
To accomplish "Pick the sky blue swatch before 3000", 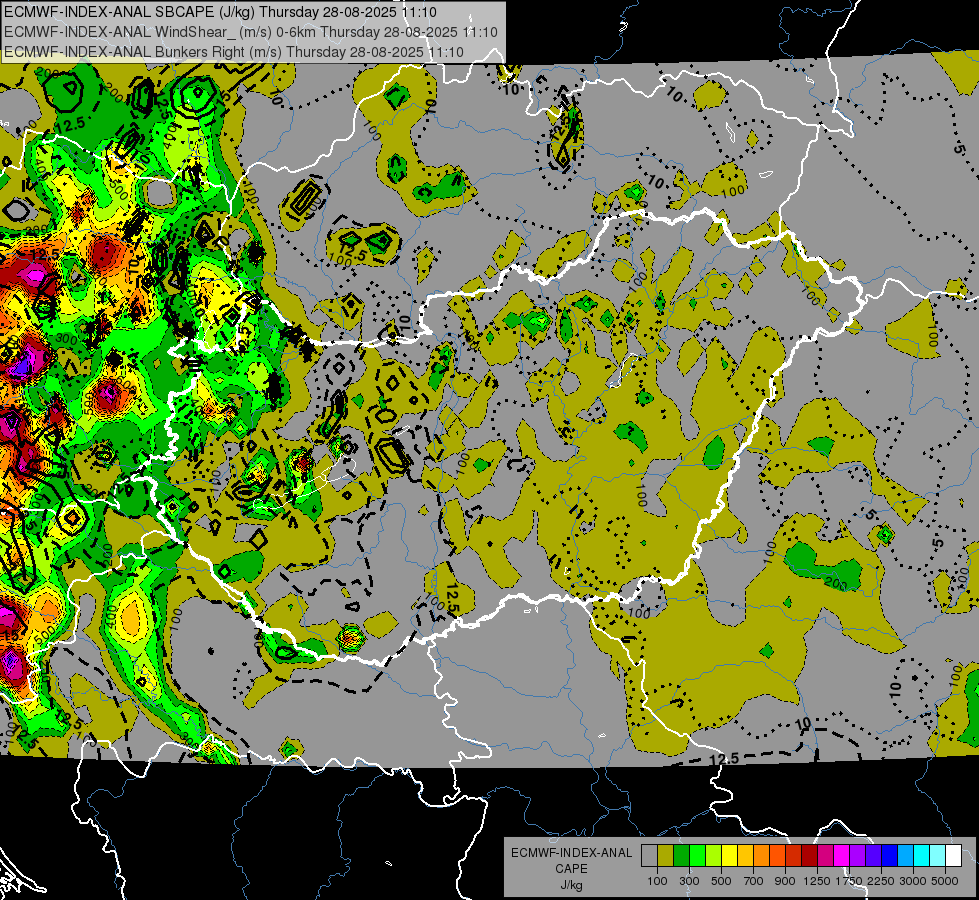I will click(905, 855).
